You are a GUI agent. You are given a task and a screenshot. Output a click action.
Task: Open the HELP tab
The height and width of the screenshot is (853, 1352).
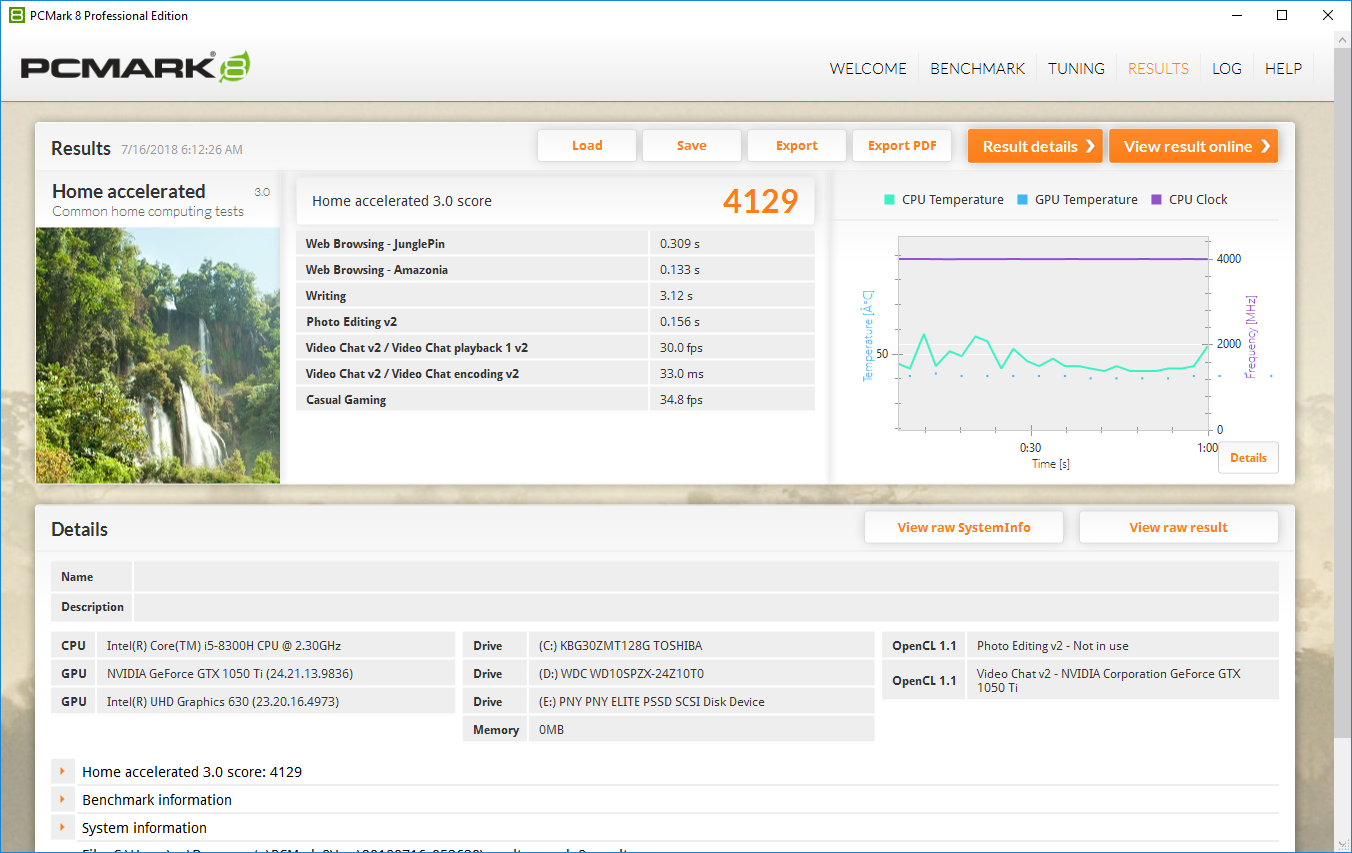point(1283,69)
